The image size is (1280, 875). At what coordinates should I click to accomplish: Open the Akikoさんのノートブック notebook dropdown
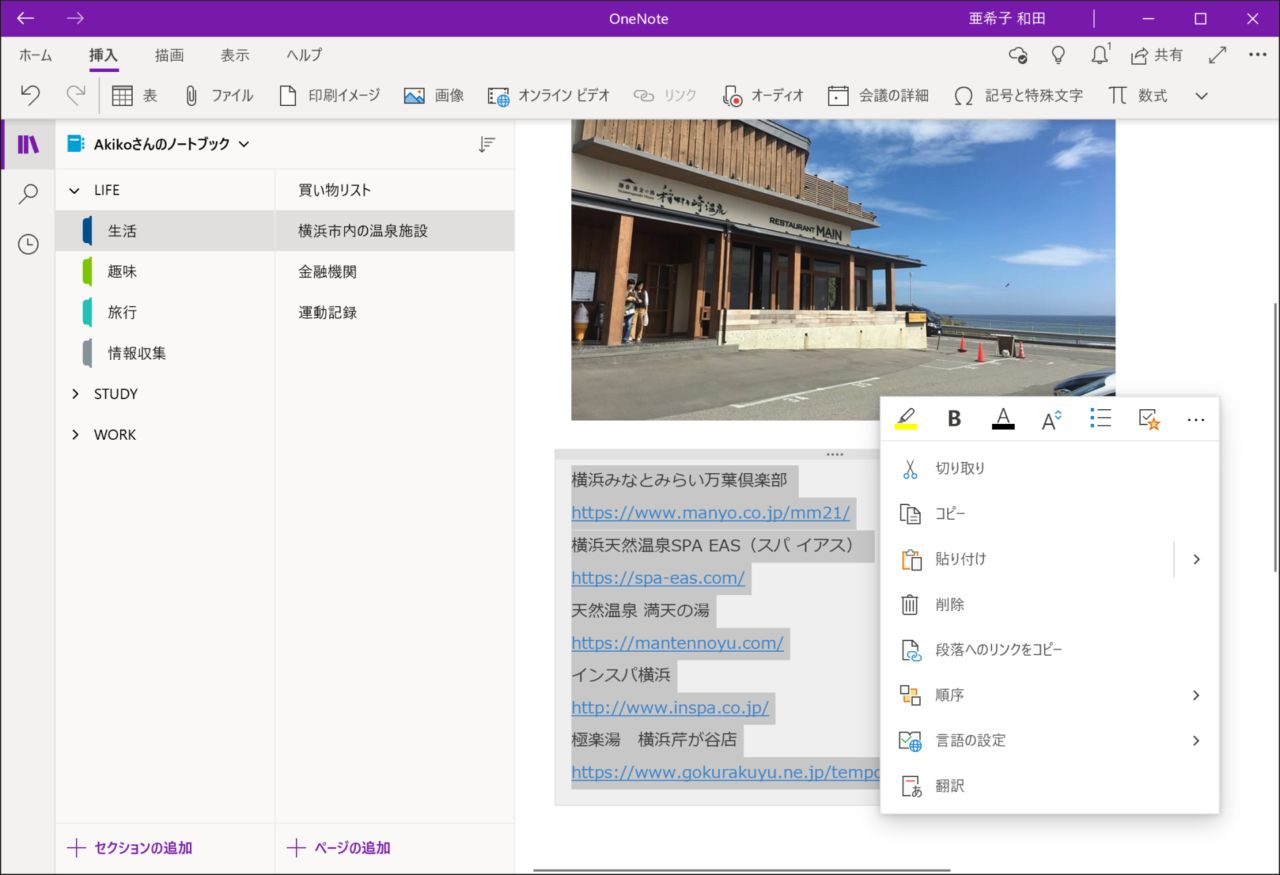click(160, 144)
